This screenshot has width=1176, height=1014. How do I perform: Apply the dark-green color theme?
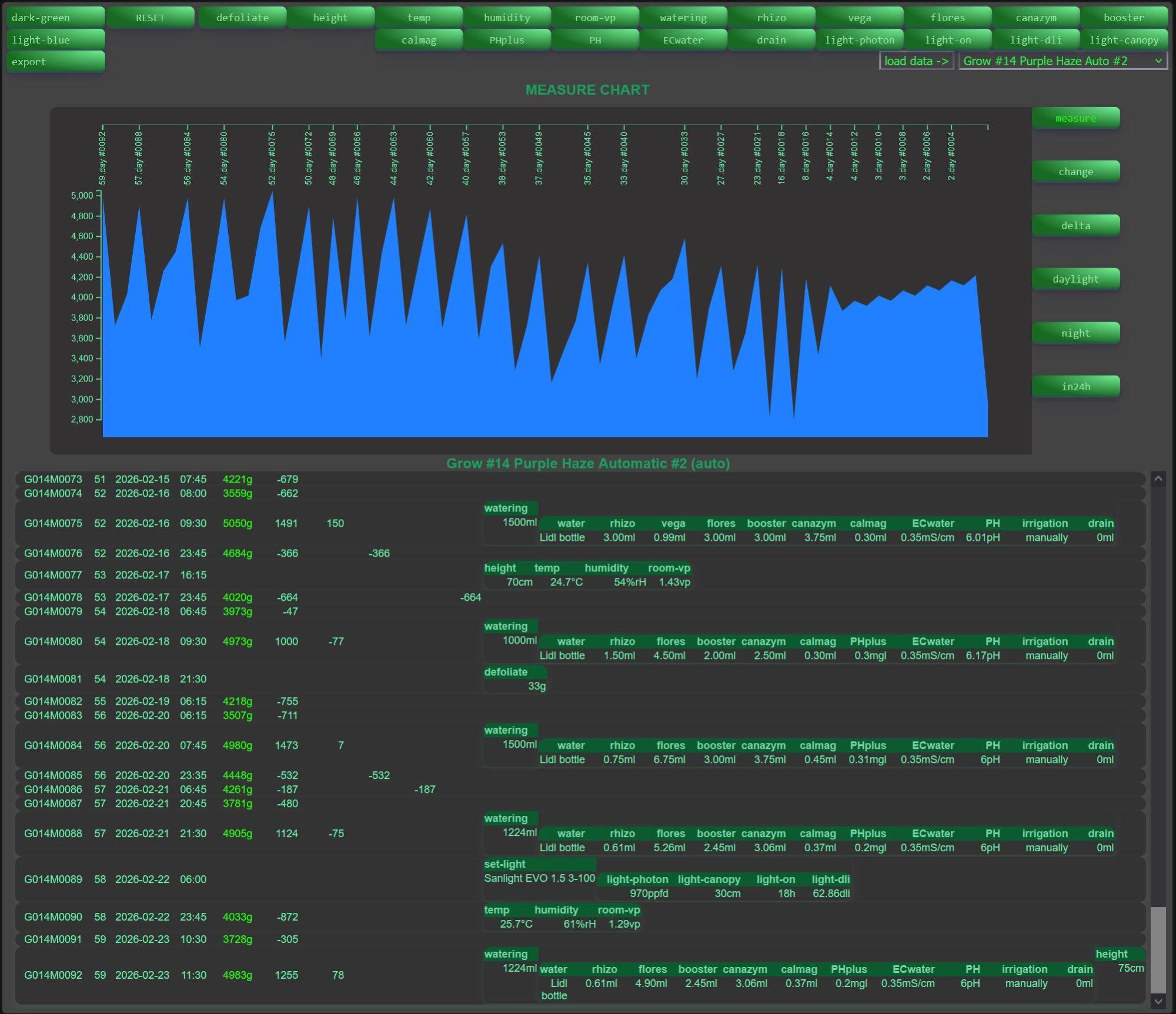[56, 18]
